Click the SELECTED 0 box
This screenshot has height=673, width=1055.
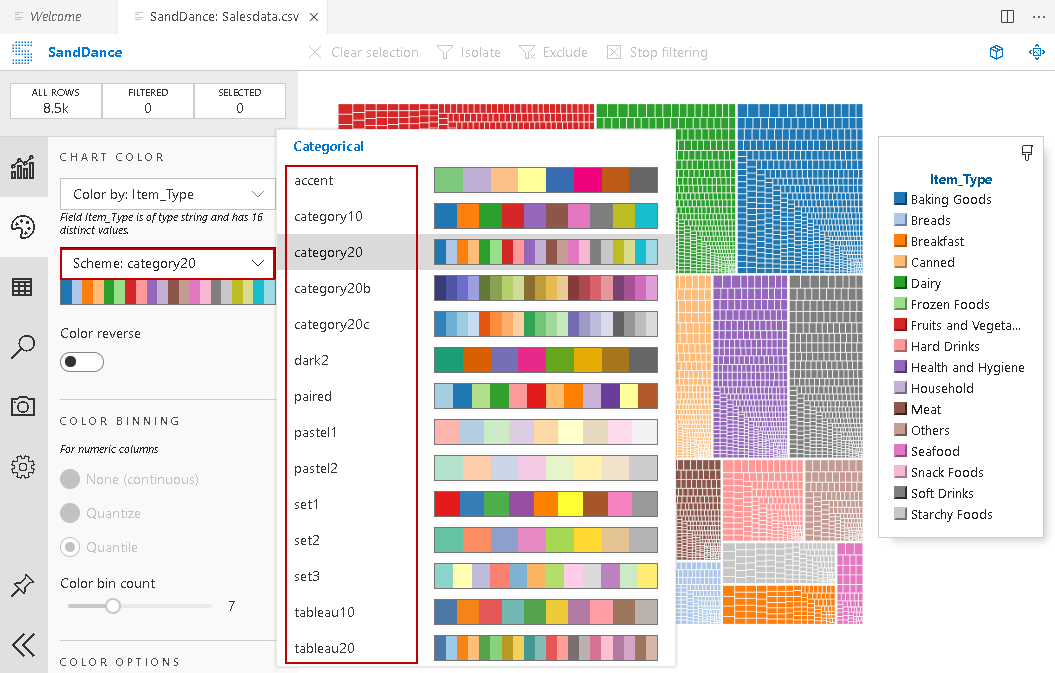tap(240, 101)
